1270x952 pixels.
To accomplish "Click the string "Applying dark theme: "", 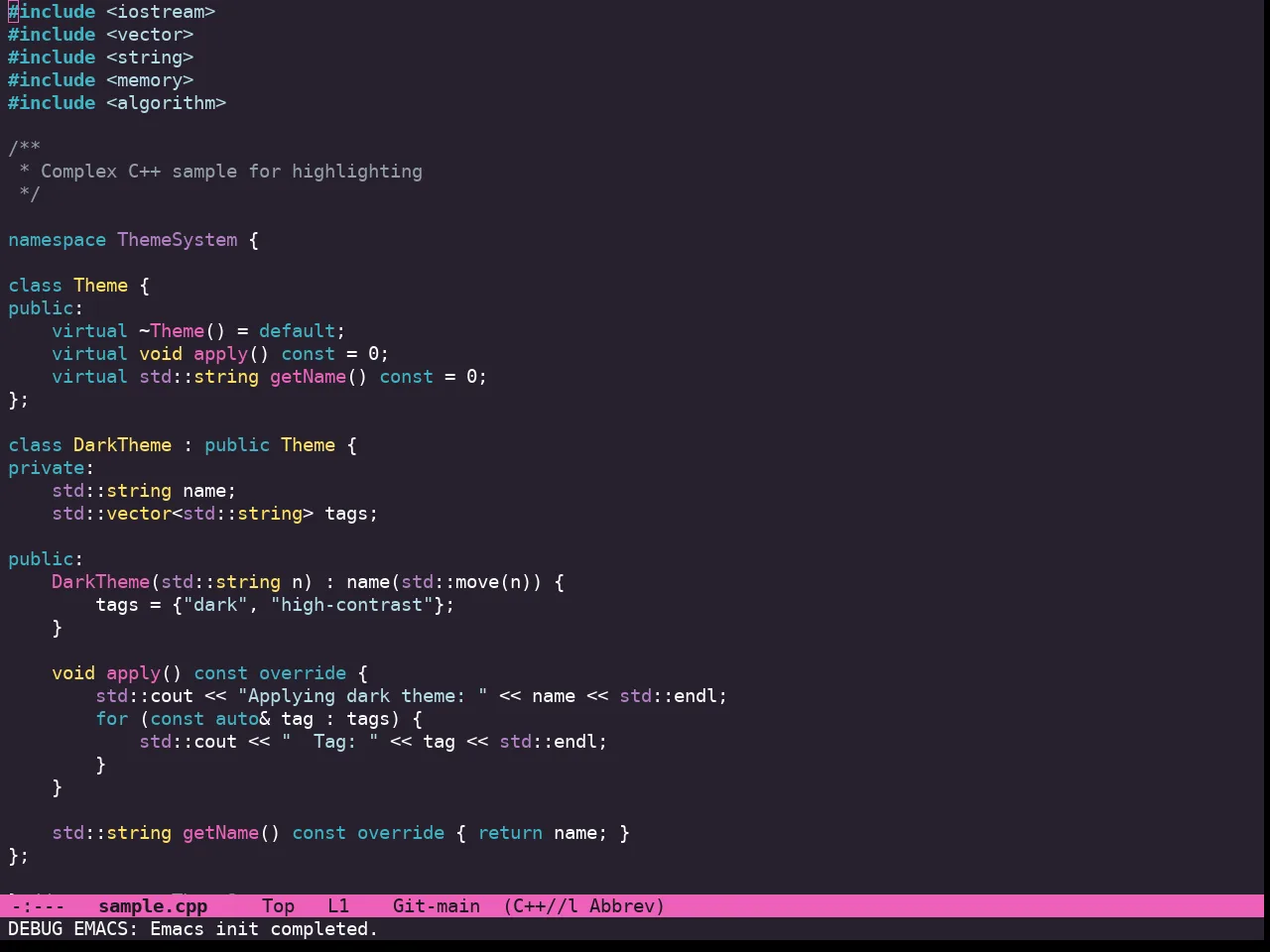I will [x=362, y=696].
